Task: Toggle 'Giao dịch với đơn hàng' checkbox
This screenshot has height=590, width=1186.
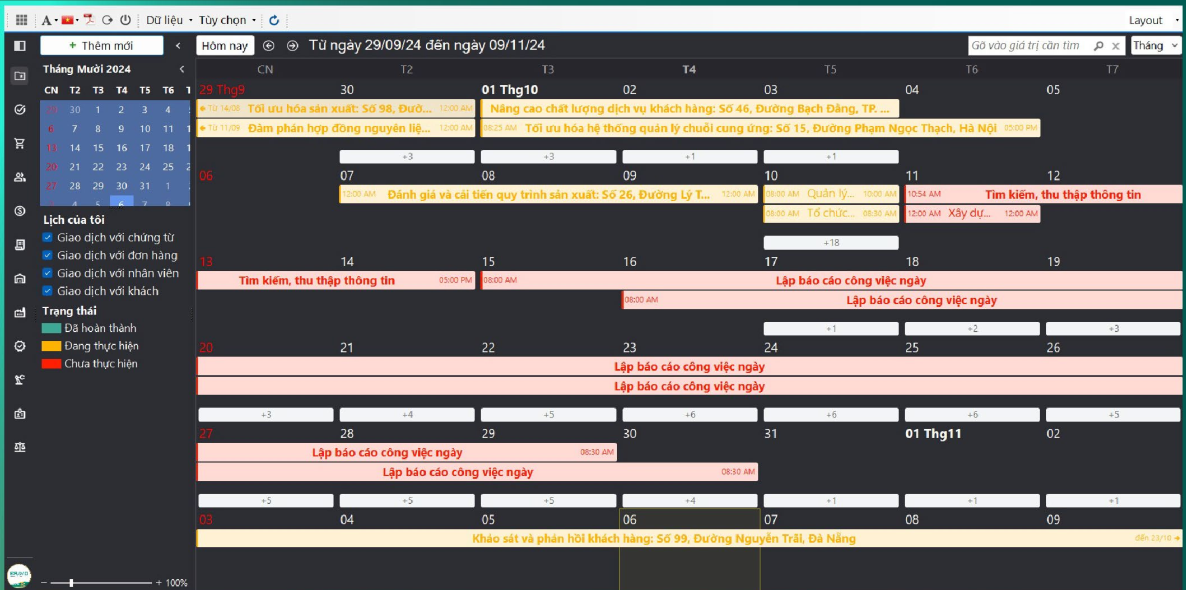Action: tap(48, 256)
